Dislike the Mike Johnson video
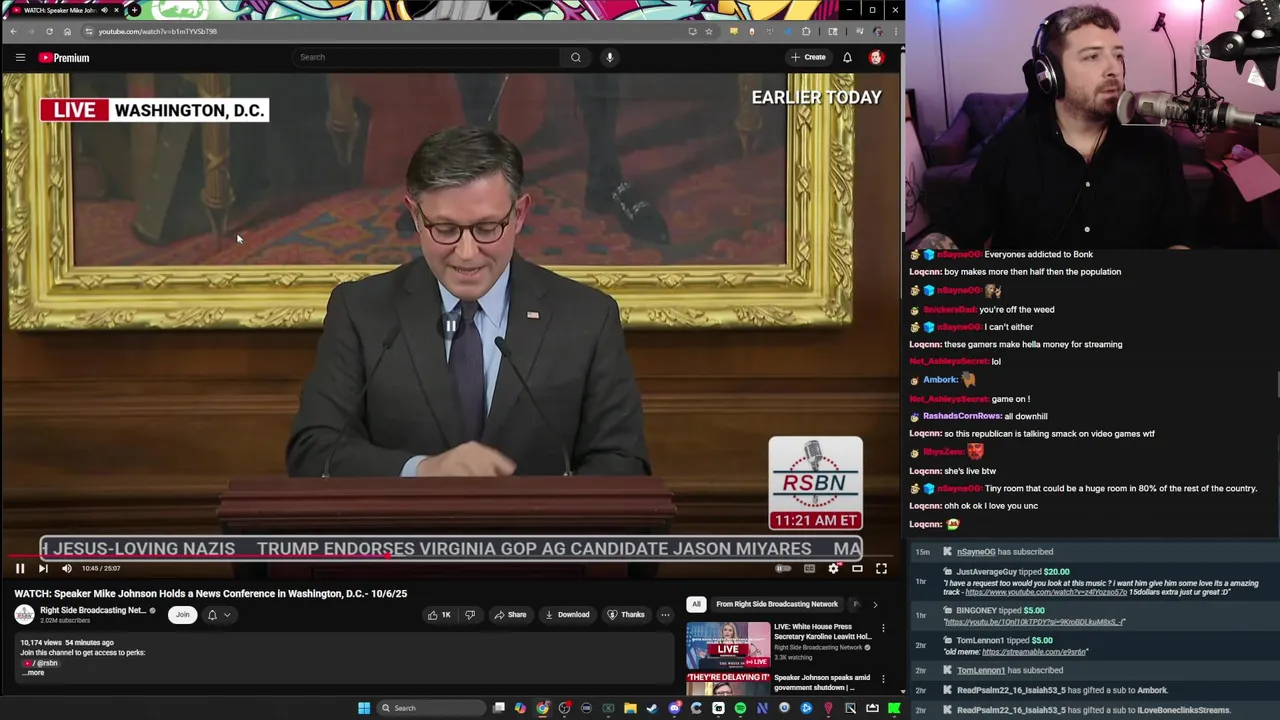This screenshot has width=1280, height=720. pos(470,615)
